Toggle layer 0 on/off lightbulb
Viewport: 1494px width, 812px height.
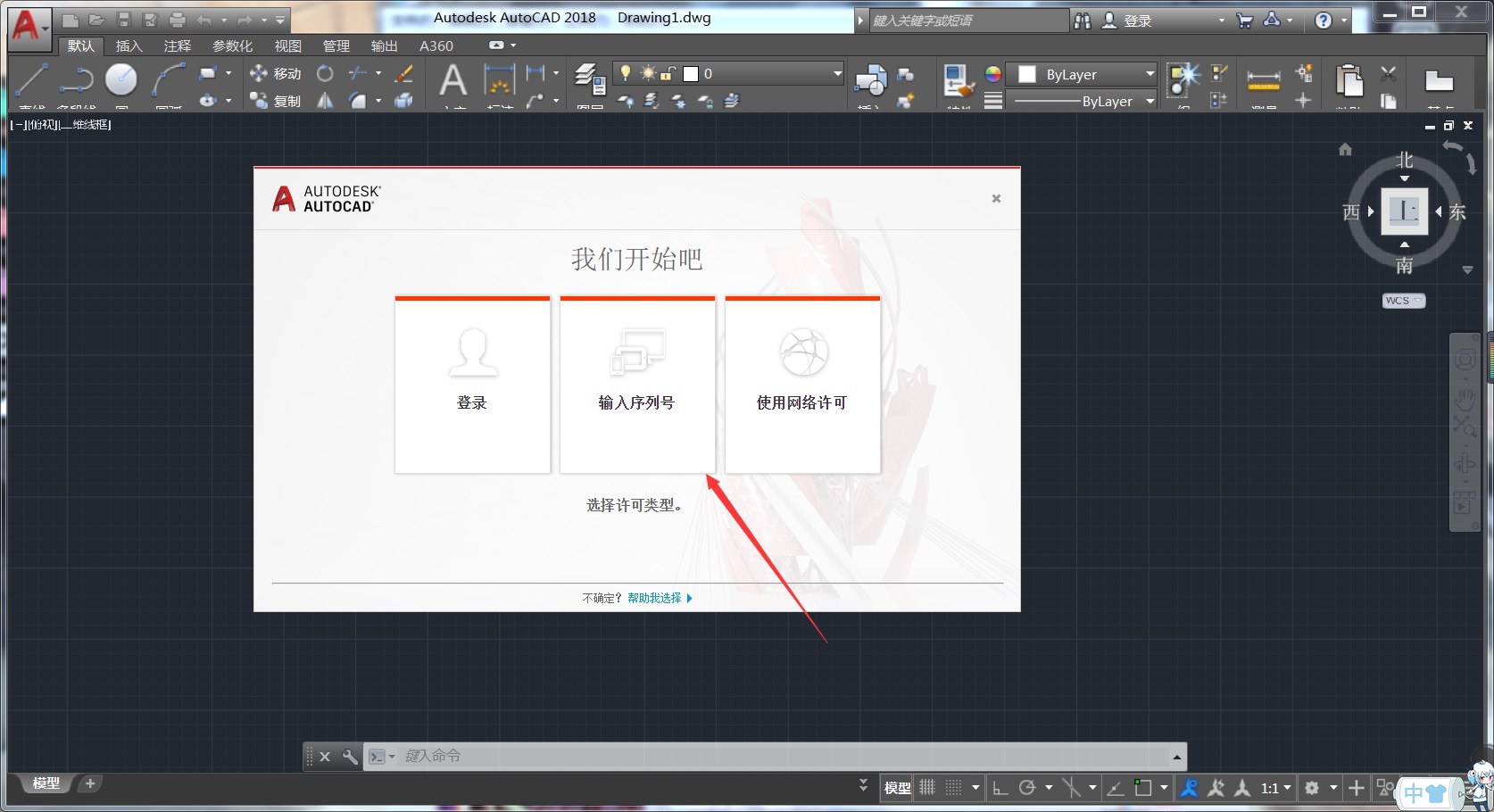pyautogui.click(x=626, y=73)
